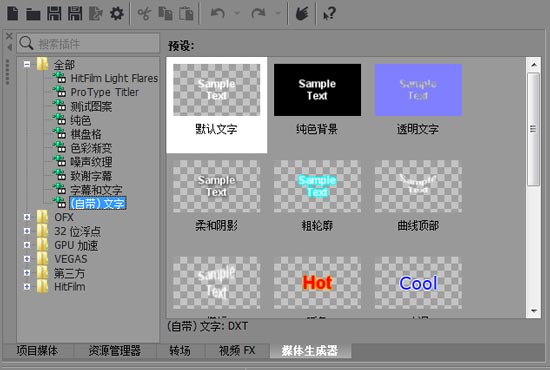Select HitFilm Light Flares plugin

pyautogui.click(x=114, y=78)
